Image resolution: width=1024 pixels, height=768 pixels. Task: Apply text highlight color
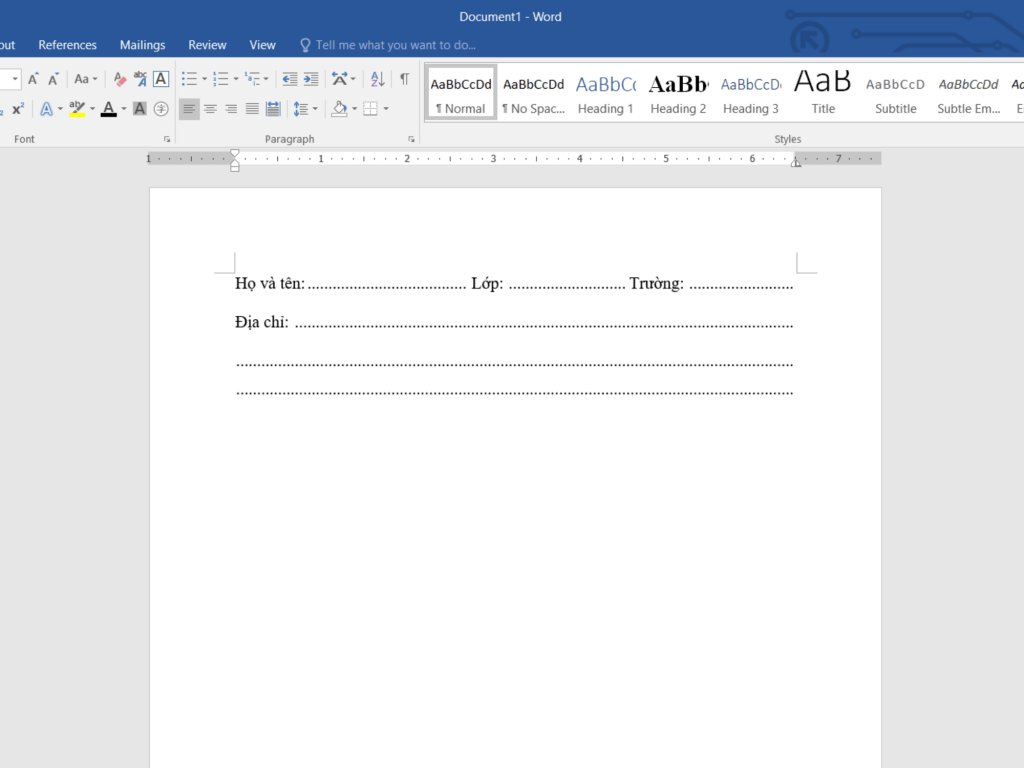coord(77,108)
